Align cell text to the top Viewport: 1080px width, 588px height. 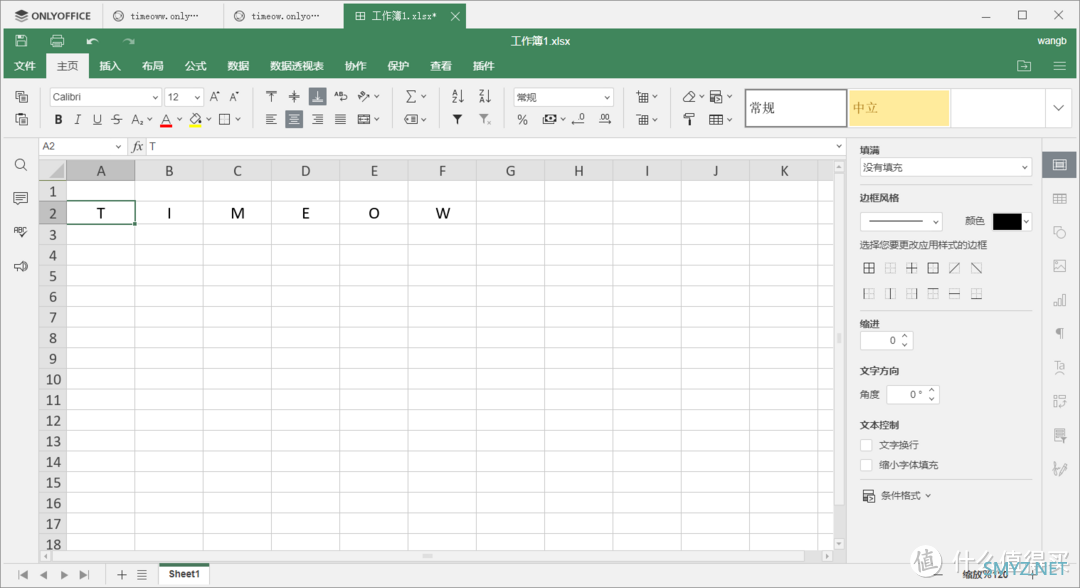(x=271, y=97)
